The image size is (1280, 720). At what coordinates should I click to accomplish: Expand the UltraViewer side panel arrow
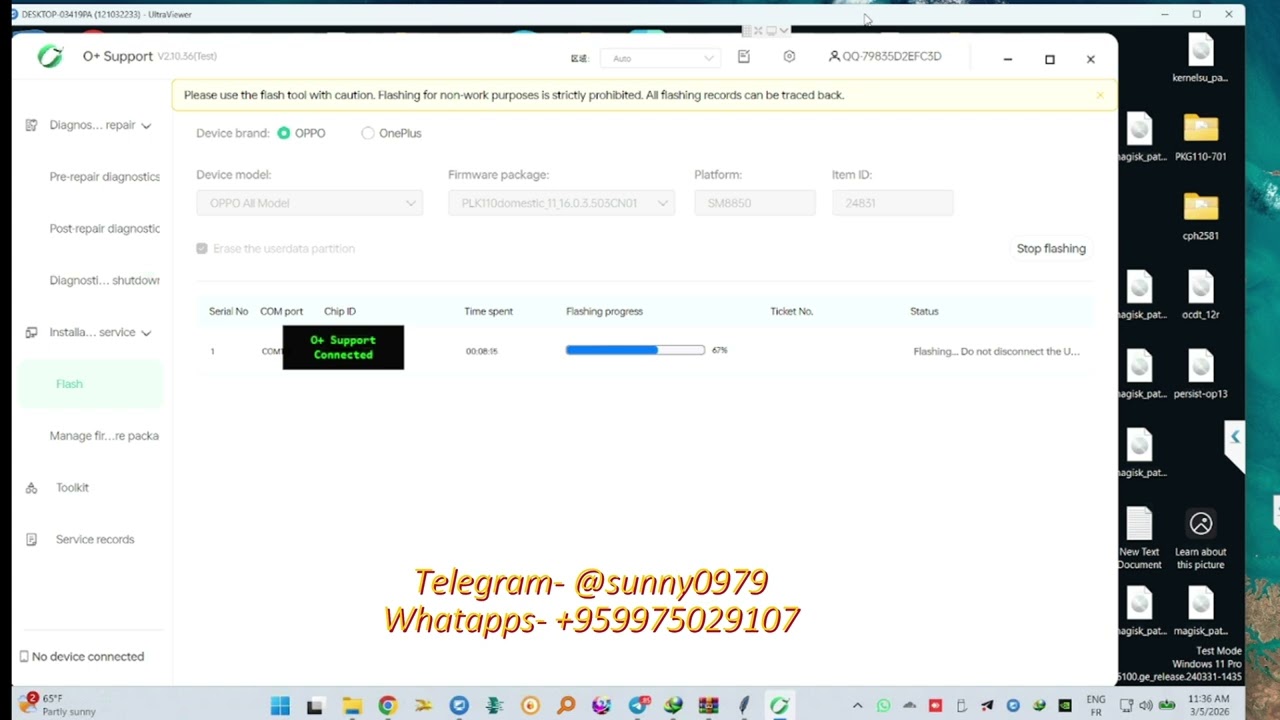[x=1235, y=437]
